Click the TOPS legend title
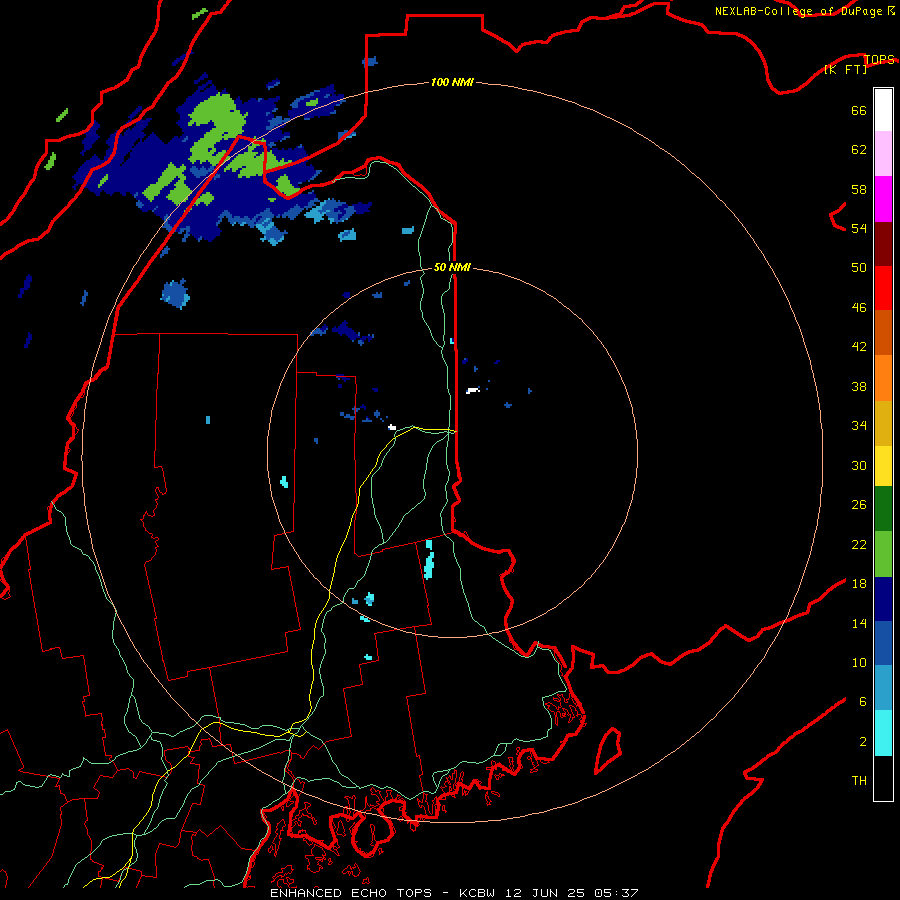Image resolution: width=900 pixels, height=900 pixels. pyautogui.click(x=879, y=59)
